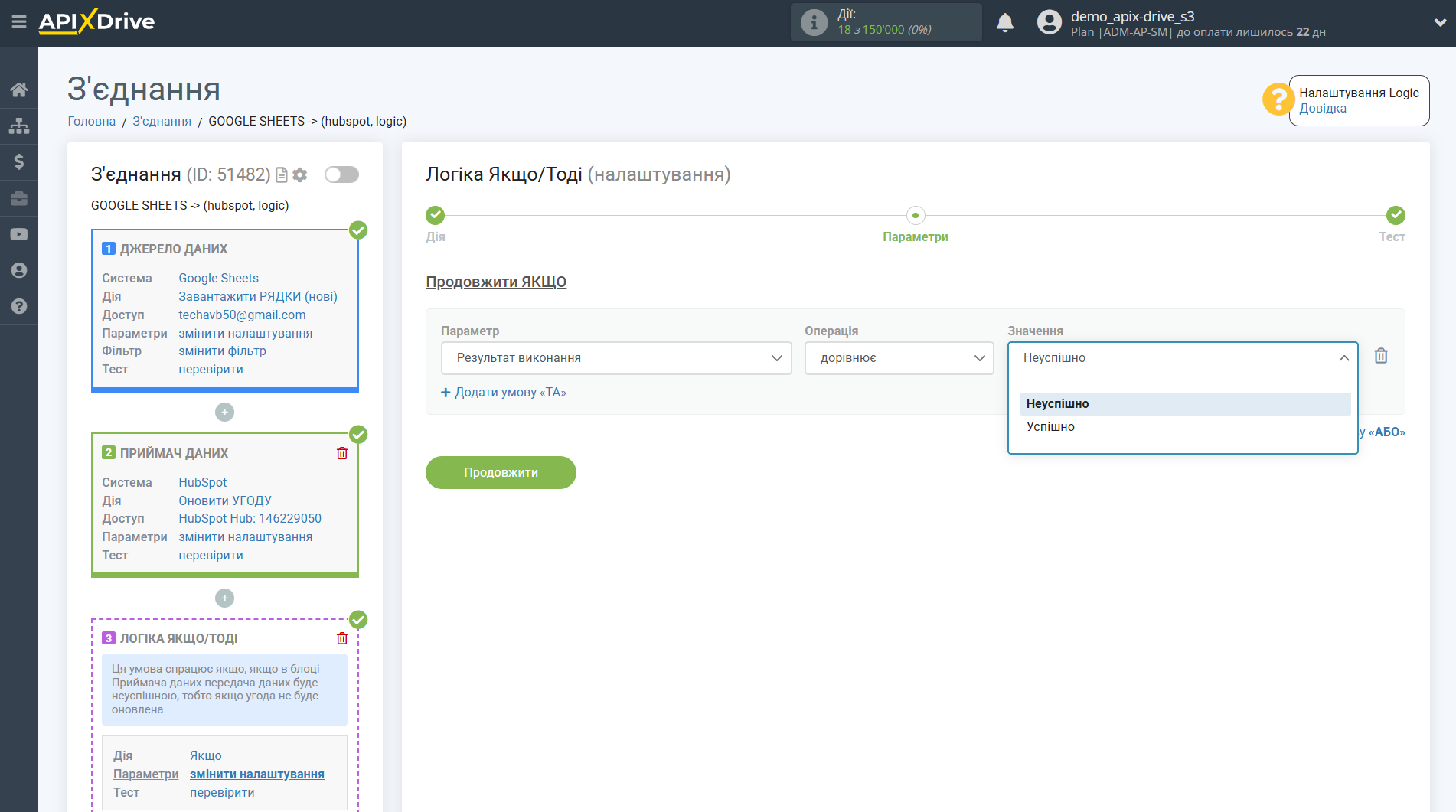
Task: Open billing dollar sidebar icon
Action: [19, 161]
